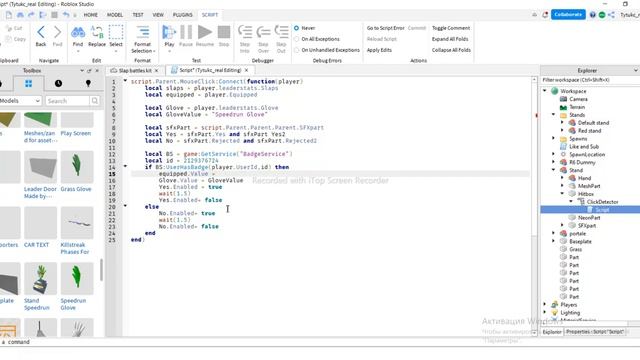Open the HOME ribbon tab
This screenshot has height=360, width=640.
(91, 15)
